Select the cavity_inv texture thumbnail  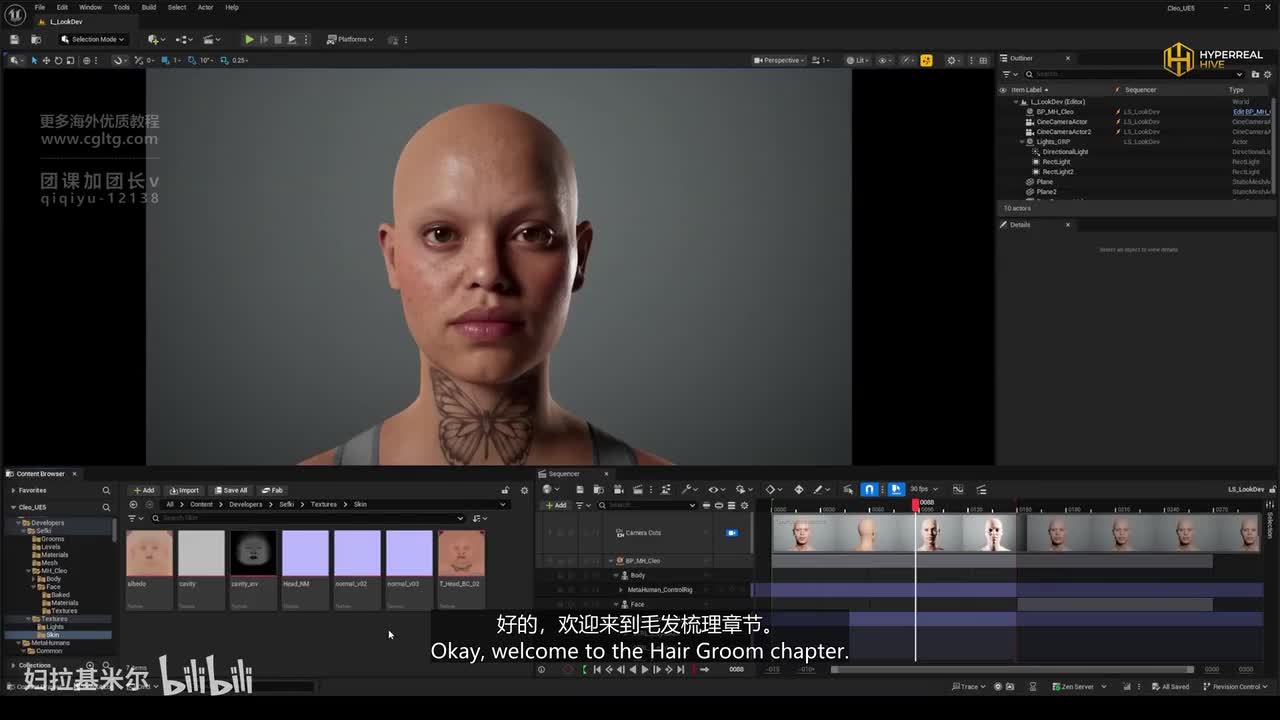click(x=253, y=553)
